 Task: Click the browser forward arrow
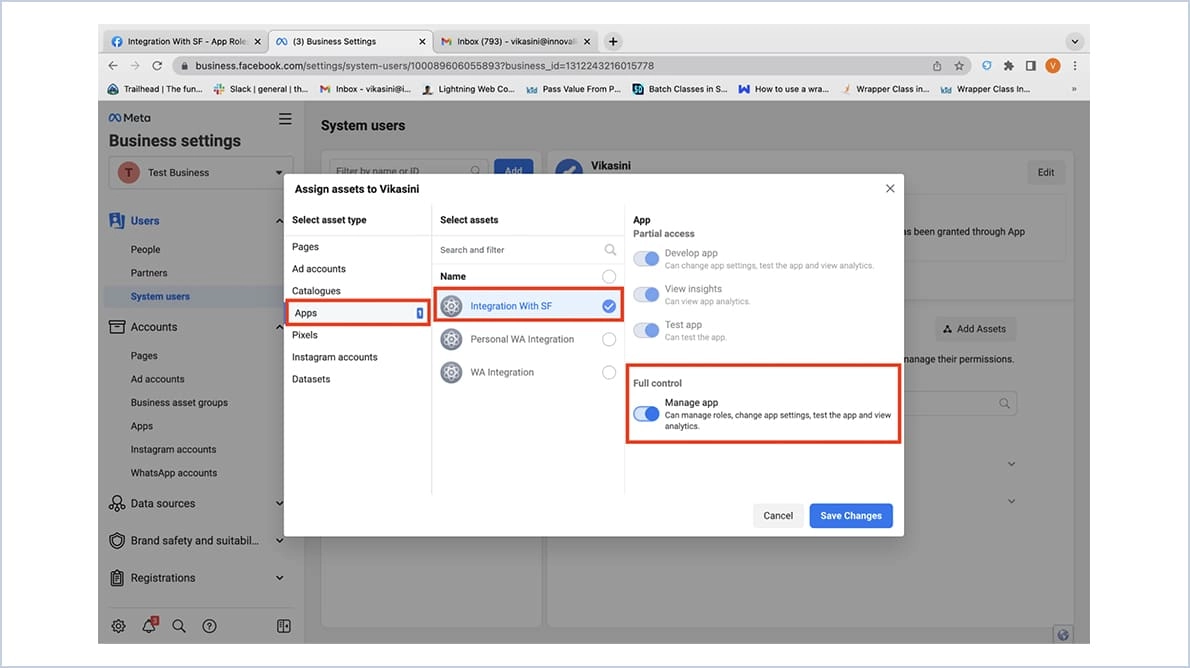[x=135, y=66]
